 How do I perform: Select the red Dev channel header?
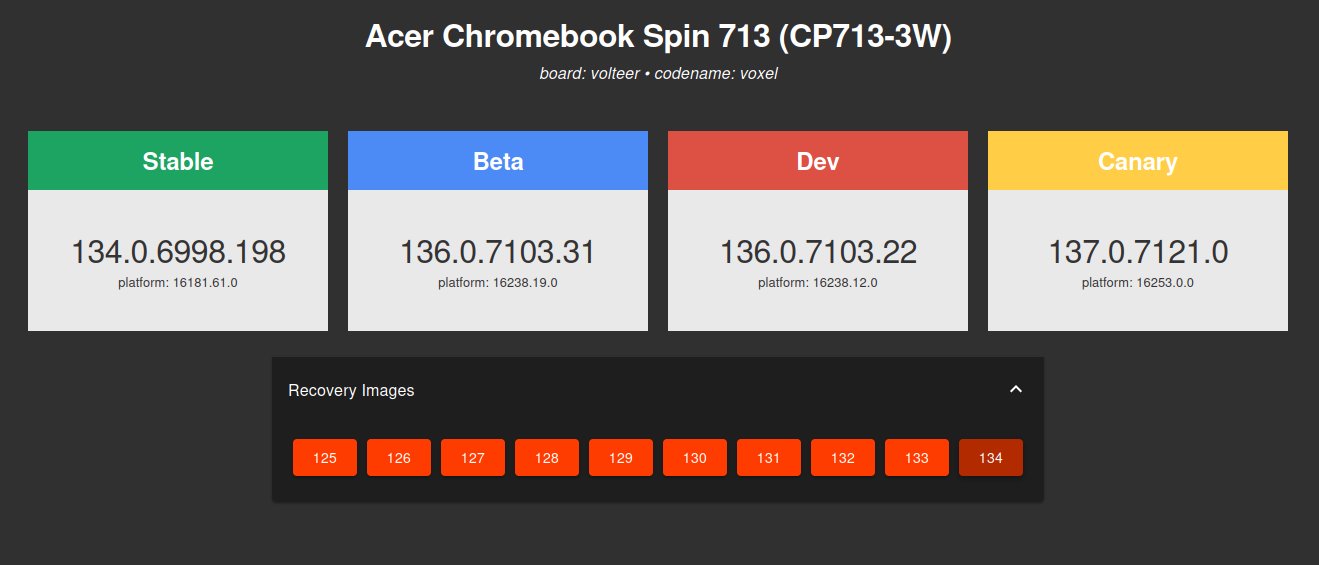(x=818, y=161)
